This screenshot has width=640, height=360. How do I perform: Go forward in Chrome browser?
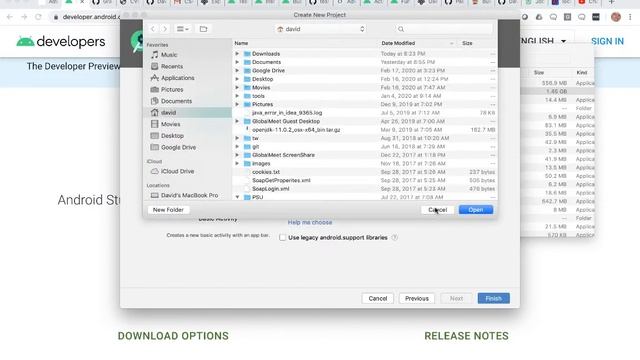[24, 17]
